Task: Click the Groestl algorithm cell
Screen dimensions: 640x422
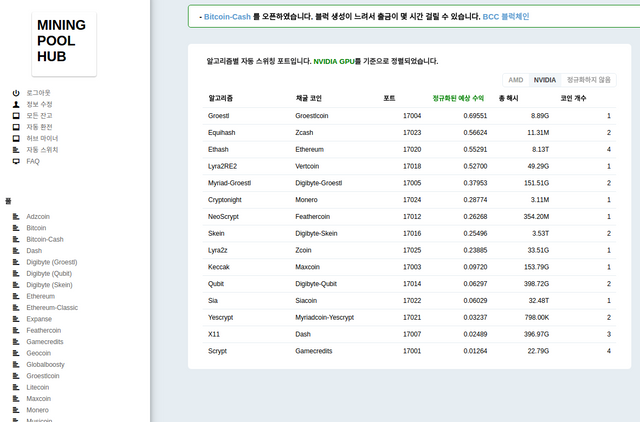Action: point(218,116)
